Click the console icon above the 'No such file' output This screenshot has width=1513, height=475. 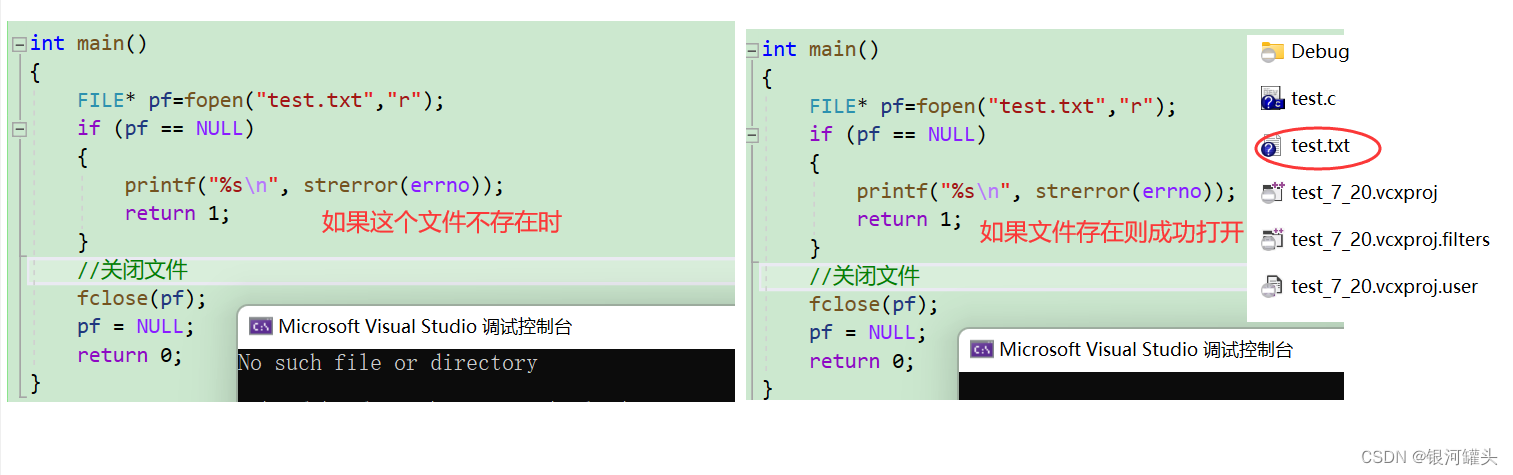click(260, 326)
